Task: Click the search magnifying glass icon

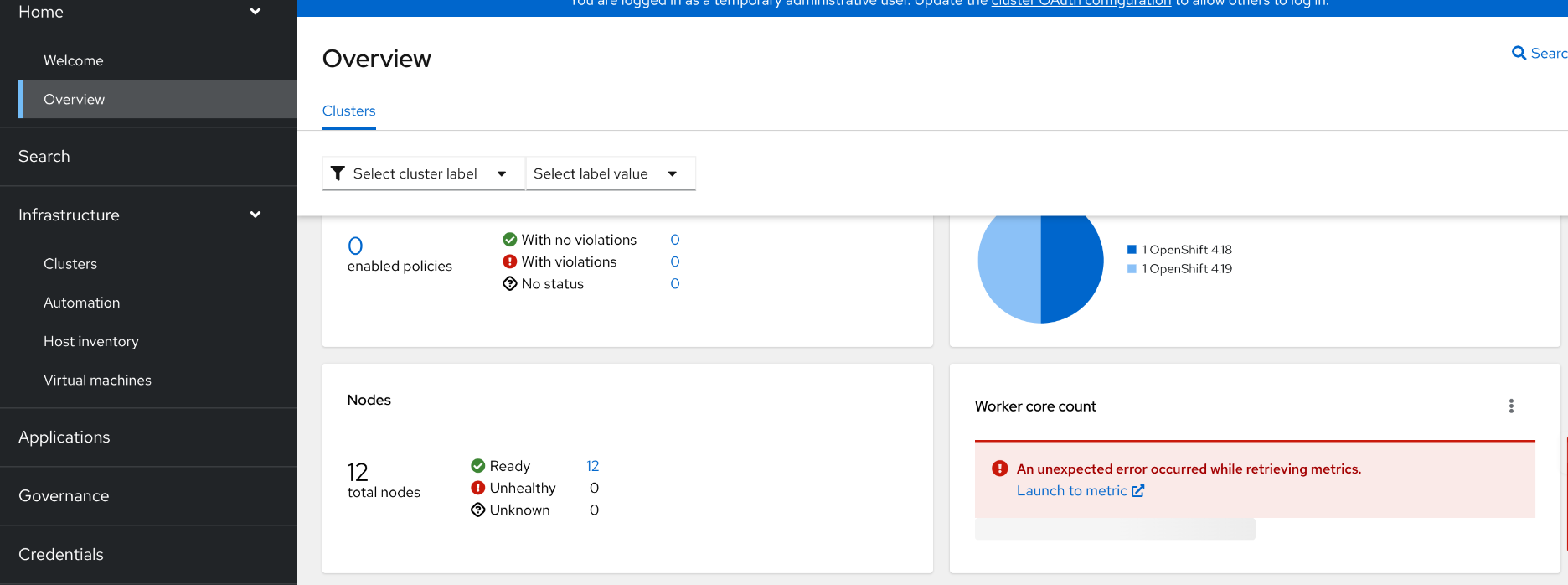Action: [x=1519, y=54]
